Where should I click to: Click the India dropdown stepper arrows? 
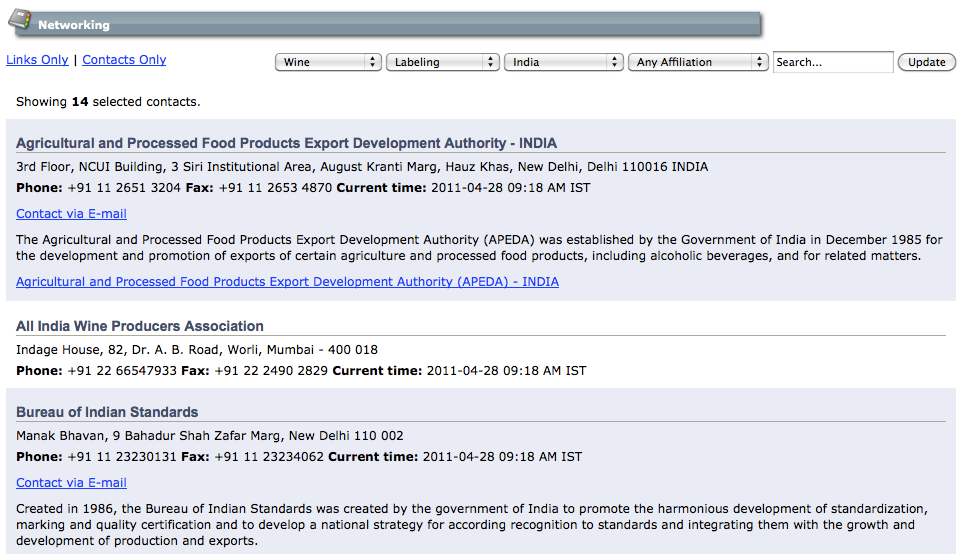[x=614, y=62]
